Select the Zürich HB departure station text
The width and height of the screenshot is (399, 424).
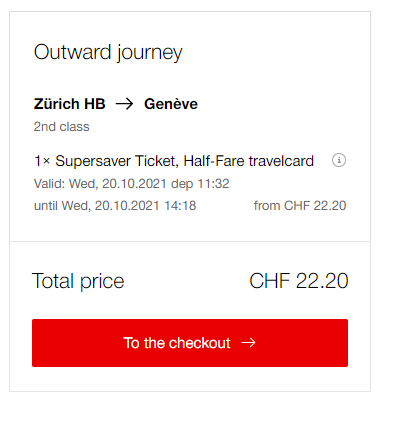pos(70,104)
